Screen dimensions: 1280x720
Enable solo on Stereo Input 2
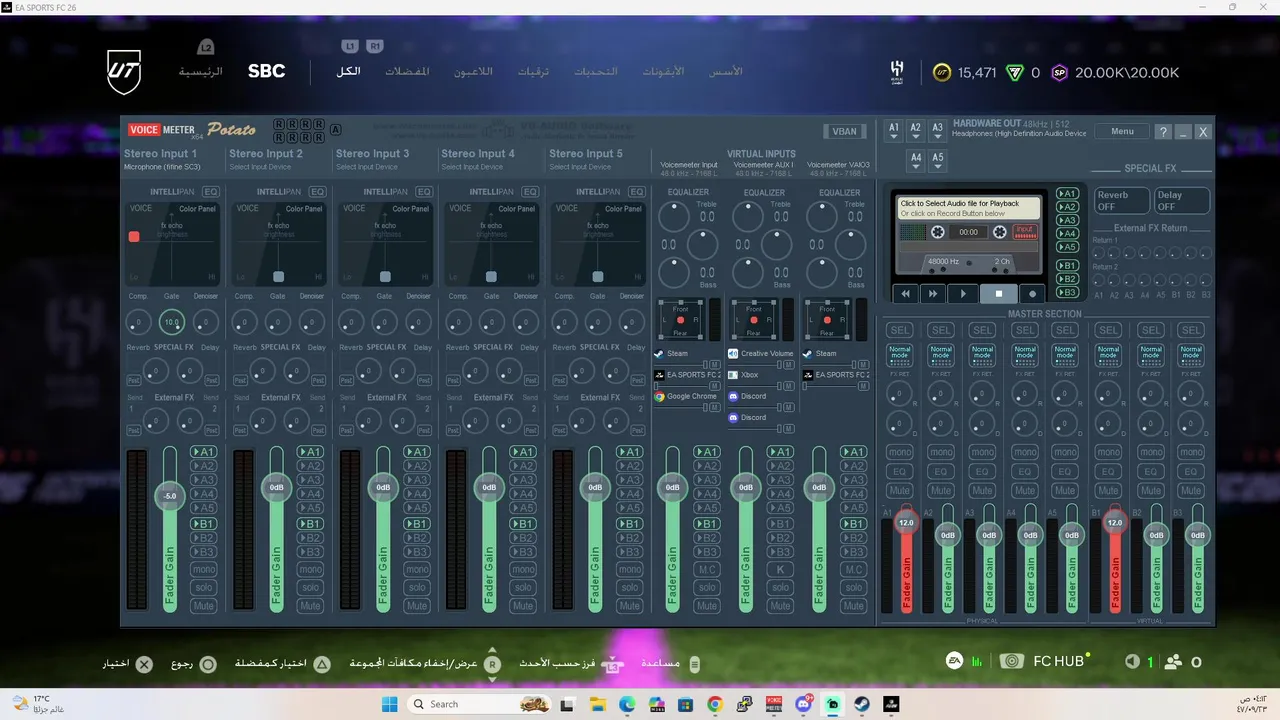(310, 588)
